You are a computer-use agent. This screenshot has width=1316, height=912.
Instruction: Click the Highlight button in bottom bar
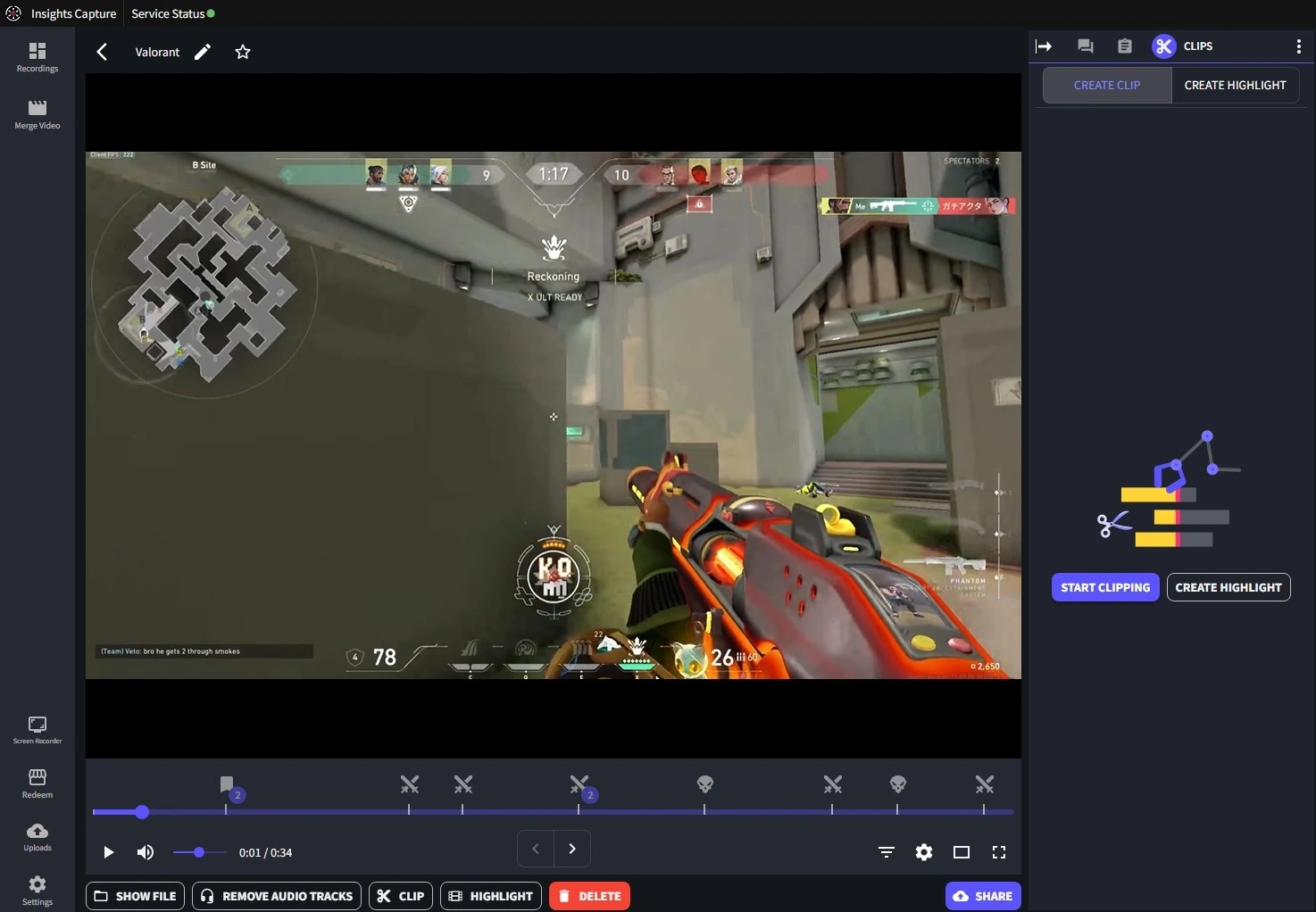(491, 896)
